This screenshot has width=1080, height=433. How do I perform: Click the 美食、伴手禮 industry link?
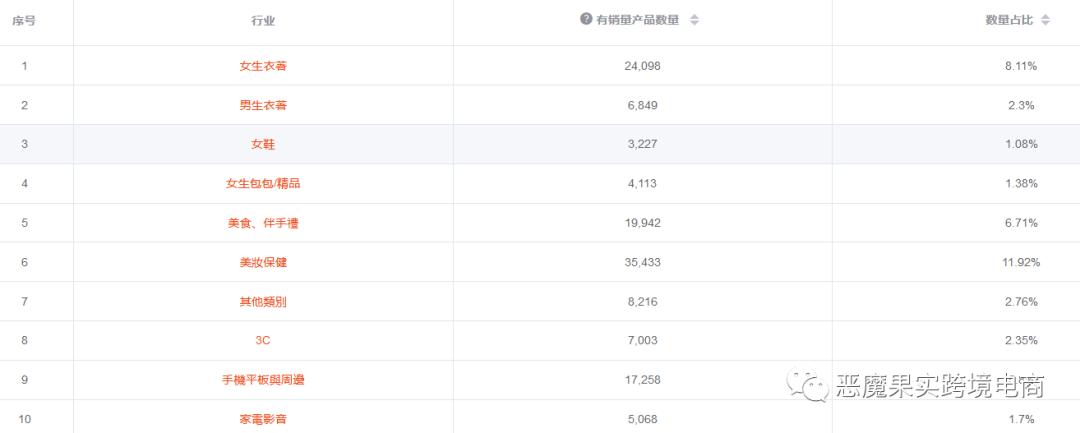tap(263, 223)
